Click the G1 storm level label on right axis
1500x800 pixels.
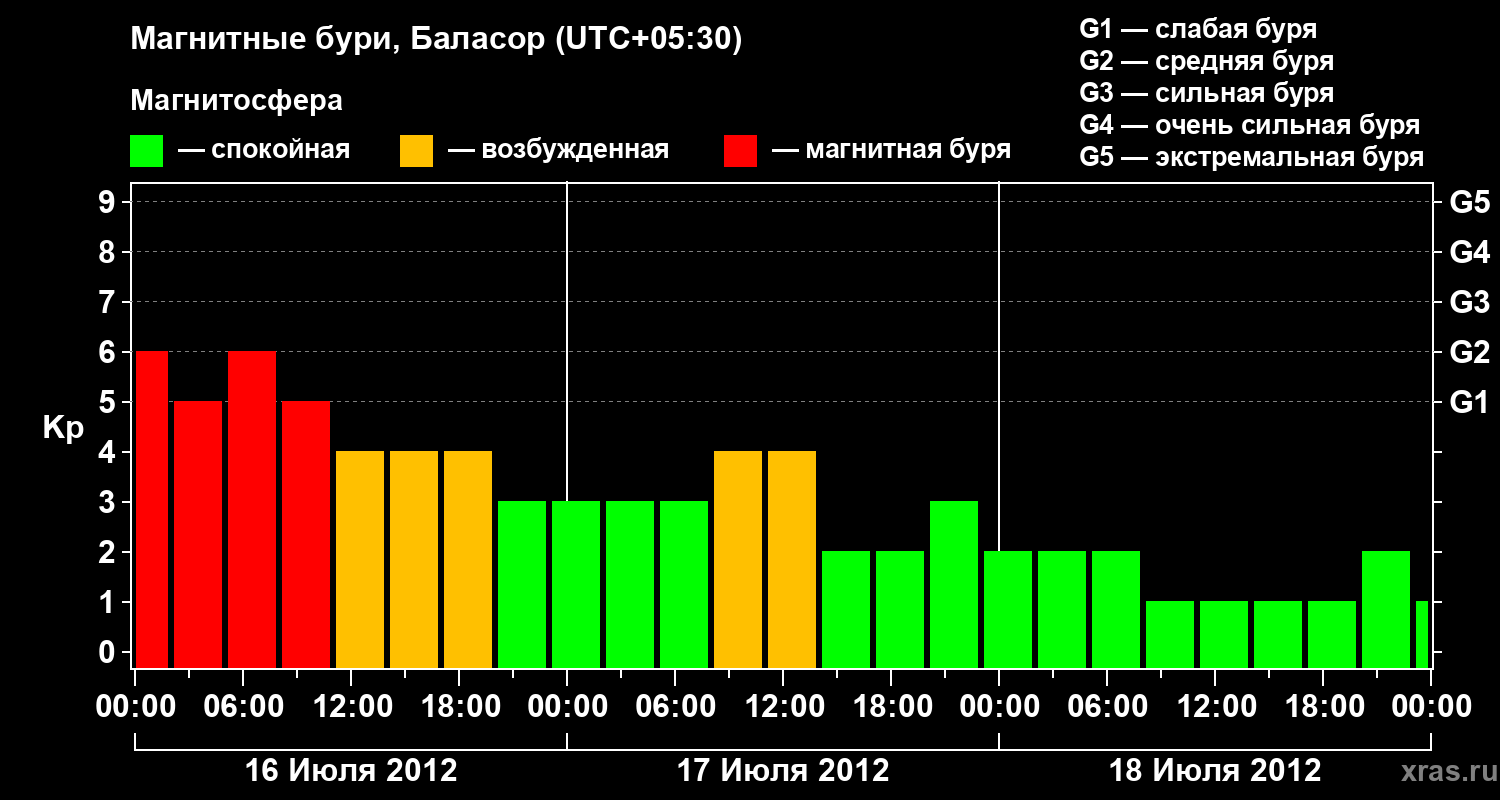pyautogui.click(x=1469, y=403)
